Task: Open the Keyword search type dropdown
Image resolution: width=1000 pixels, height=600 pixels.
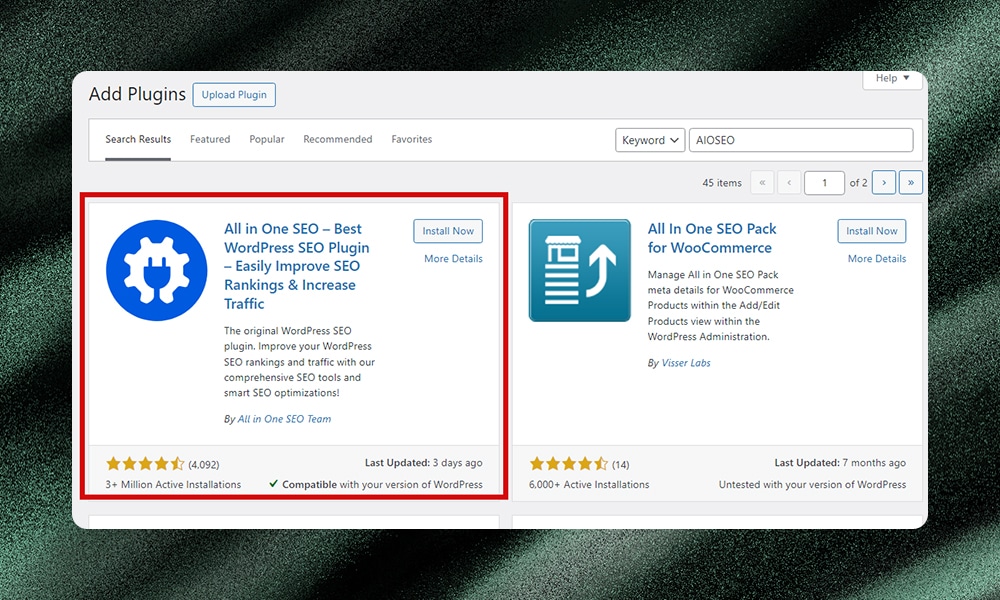Action: click(649, 140)
